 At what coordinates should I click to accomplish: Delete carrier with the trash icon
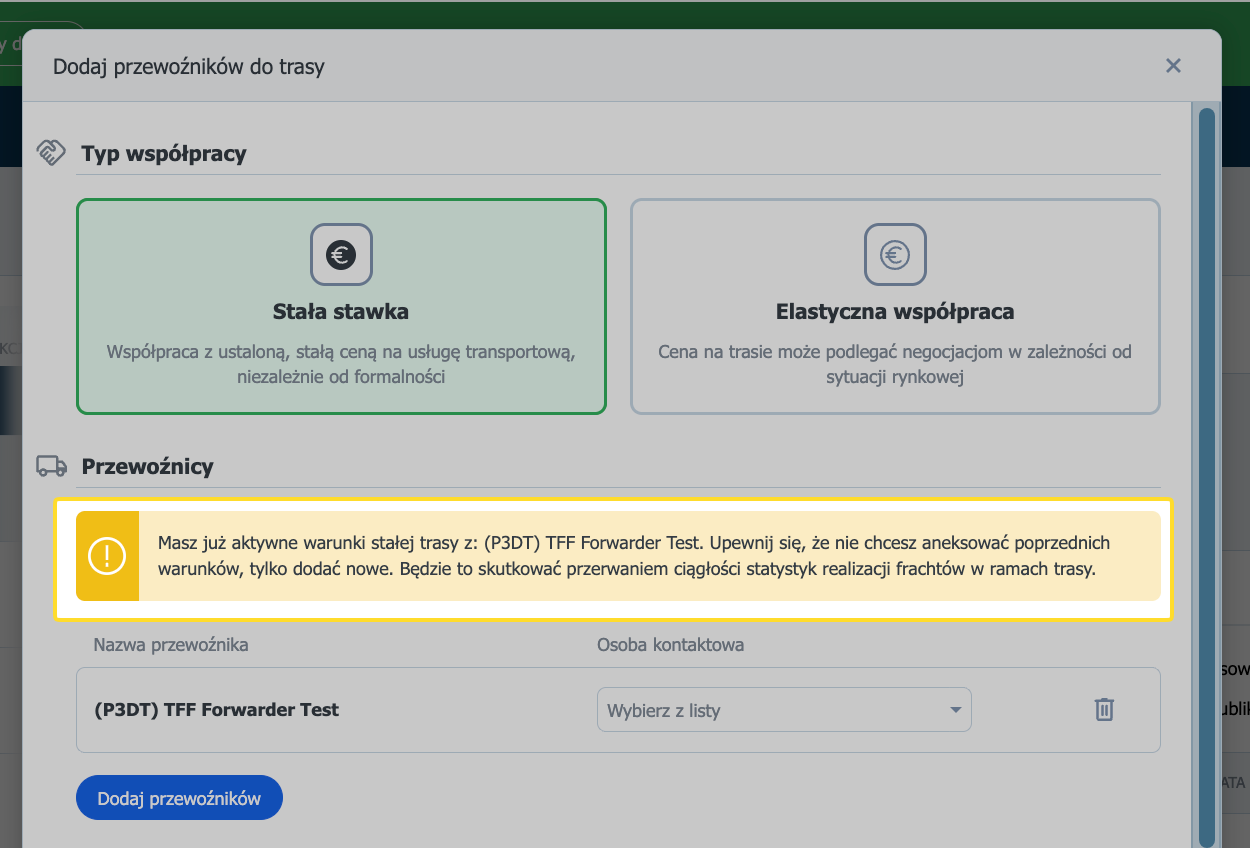[1104, 710]
